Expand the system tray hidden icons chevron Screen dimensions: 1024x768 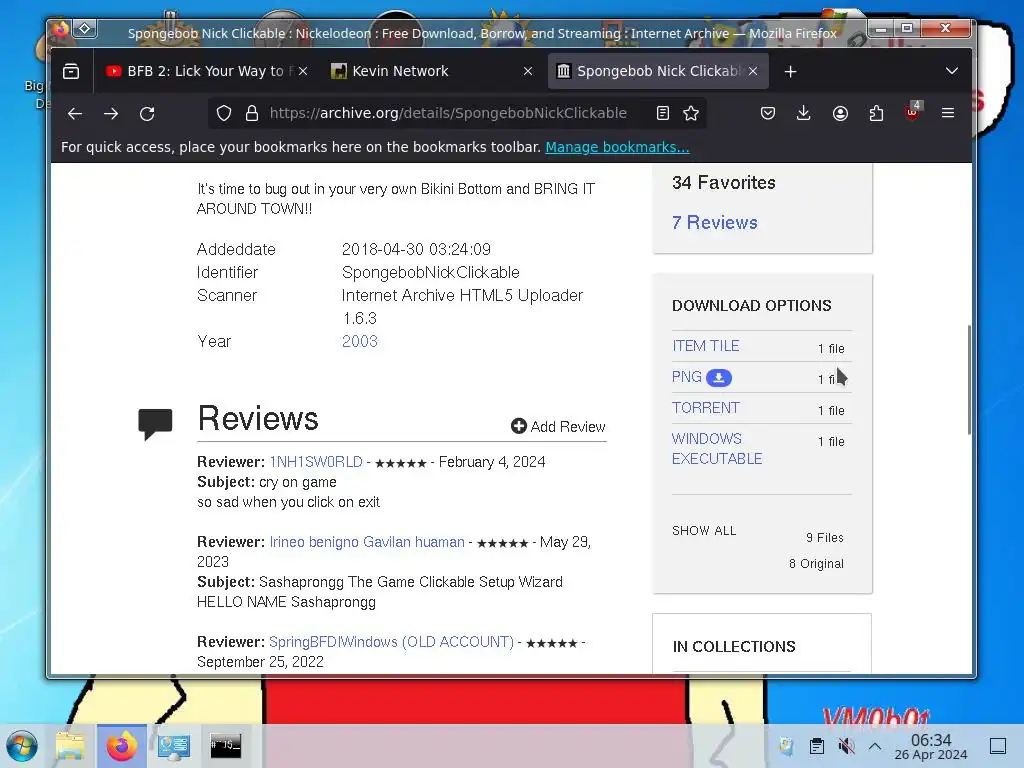875,746
